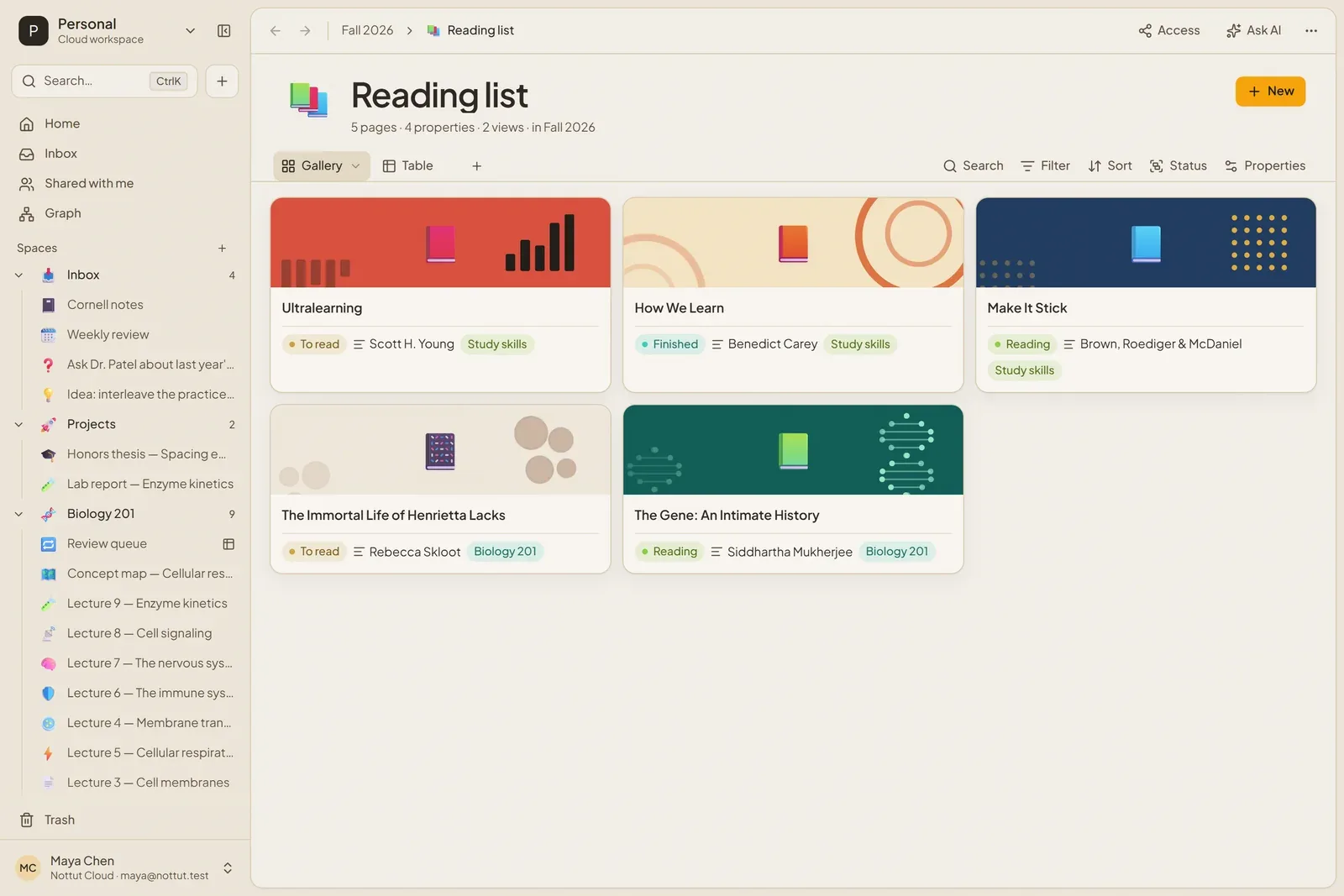
Task: Open the Access sharing settings
Action: (x=1169, y=31)
